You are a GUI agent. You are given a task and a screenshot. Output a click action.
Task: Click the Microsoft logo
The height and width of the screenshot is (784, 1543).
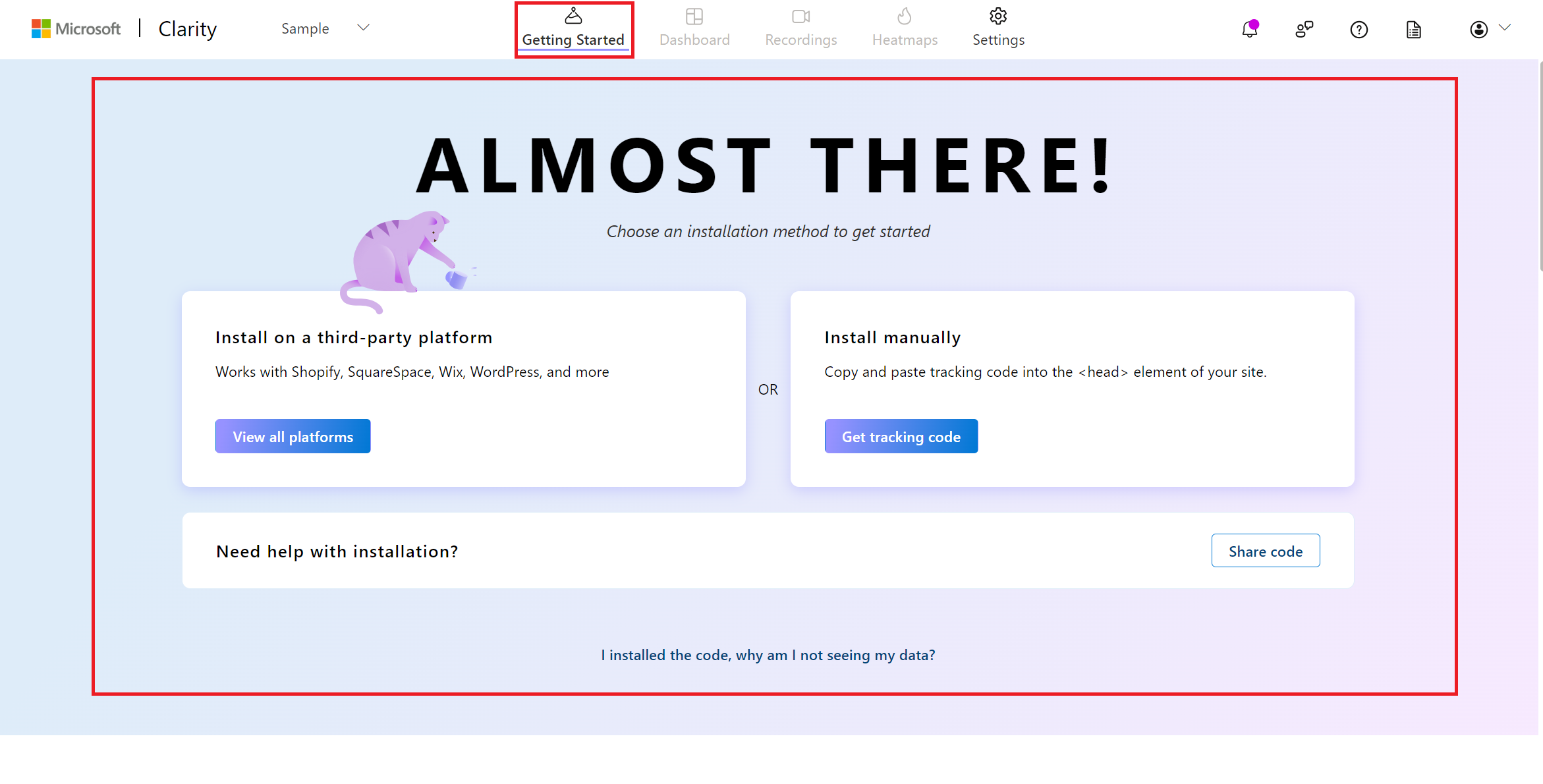(x=76, y=29)
